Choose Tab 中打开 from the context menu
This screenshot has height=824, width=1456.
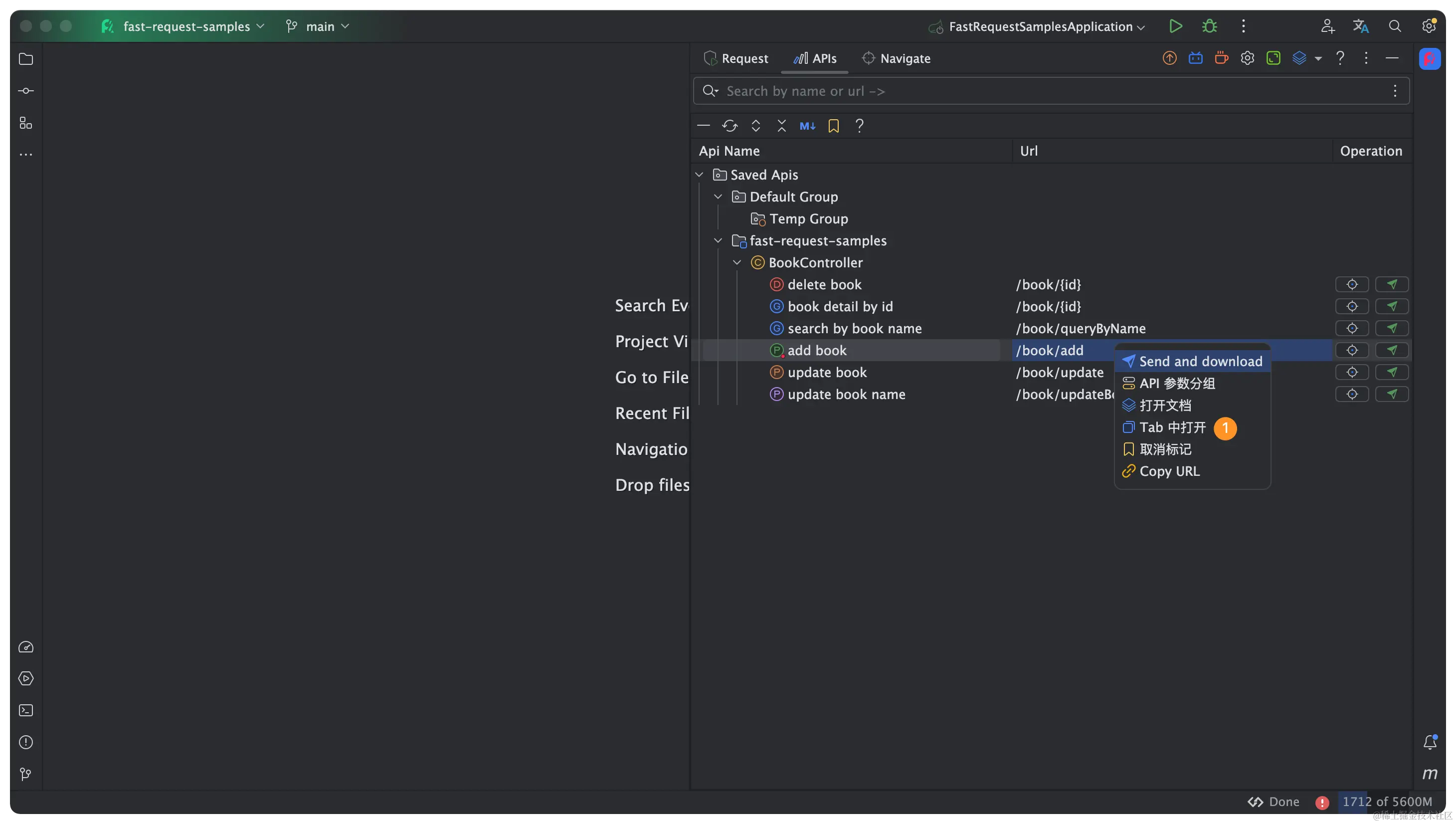(x=1192, y=427)
